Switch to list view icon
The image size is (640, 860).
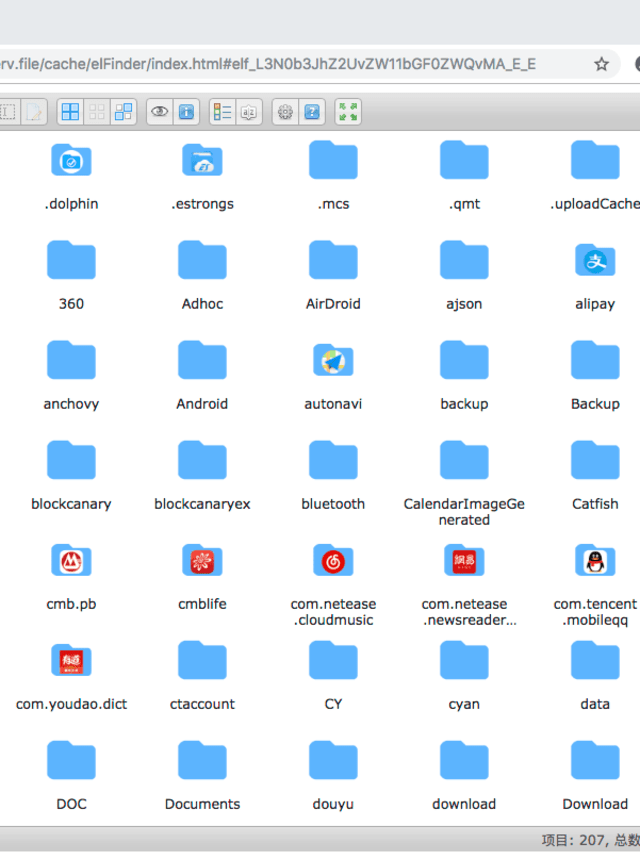coord(222,112)
